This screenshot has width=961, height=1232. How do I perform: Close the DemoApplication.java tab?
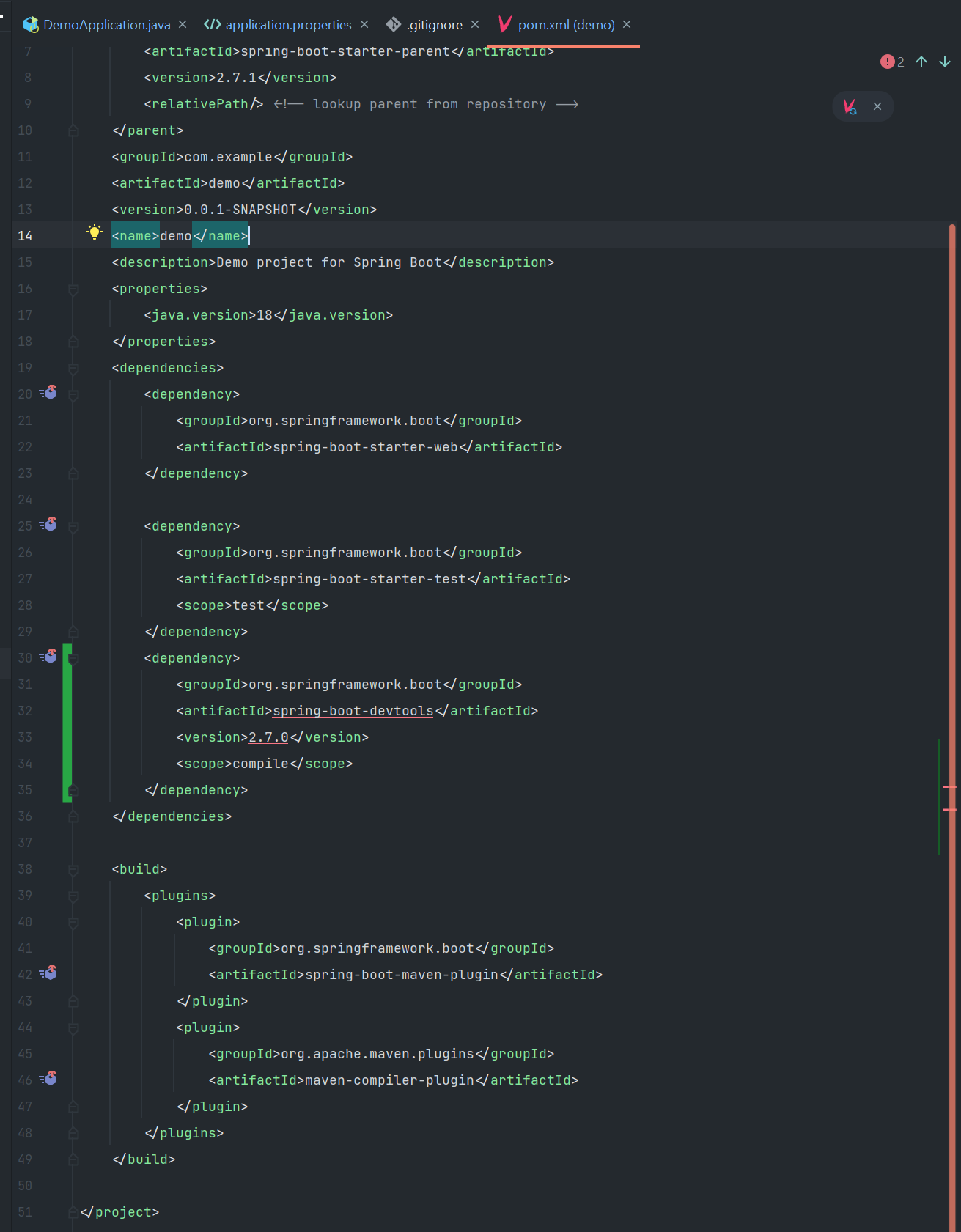coord(183,24)
